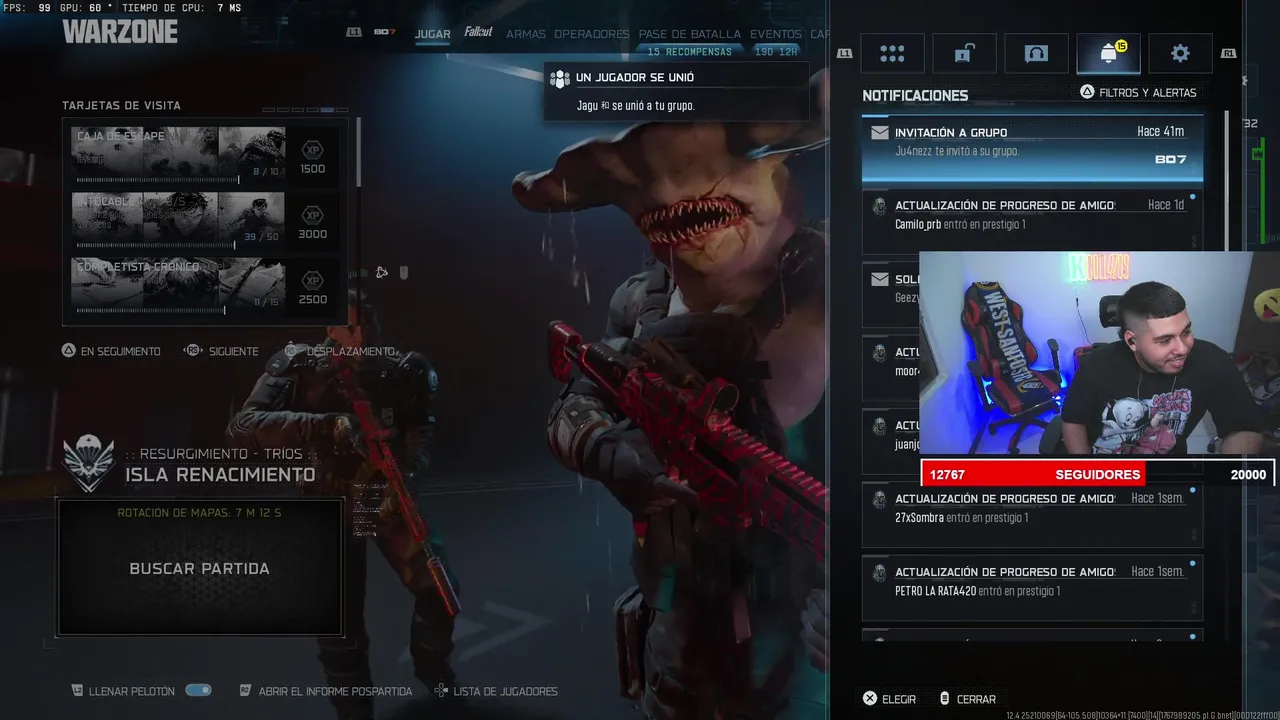Click the R1 bumper icon beside settings
This screenshot has width=1280, height=720.
click(1229, 54)
